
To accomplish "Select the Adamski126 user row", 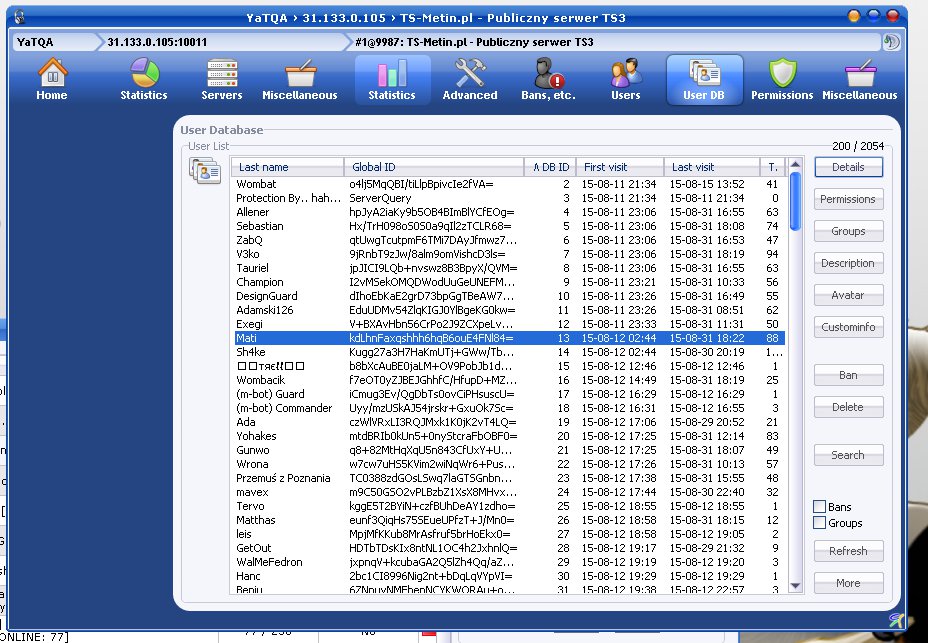I will tap(510, 310).
